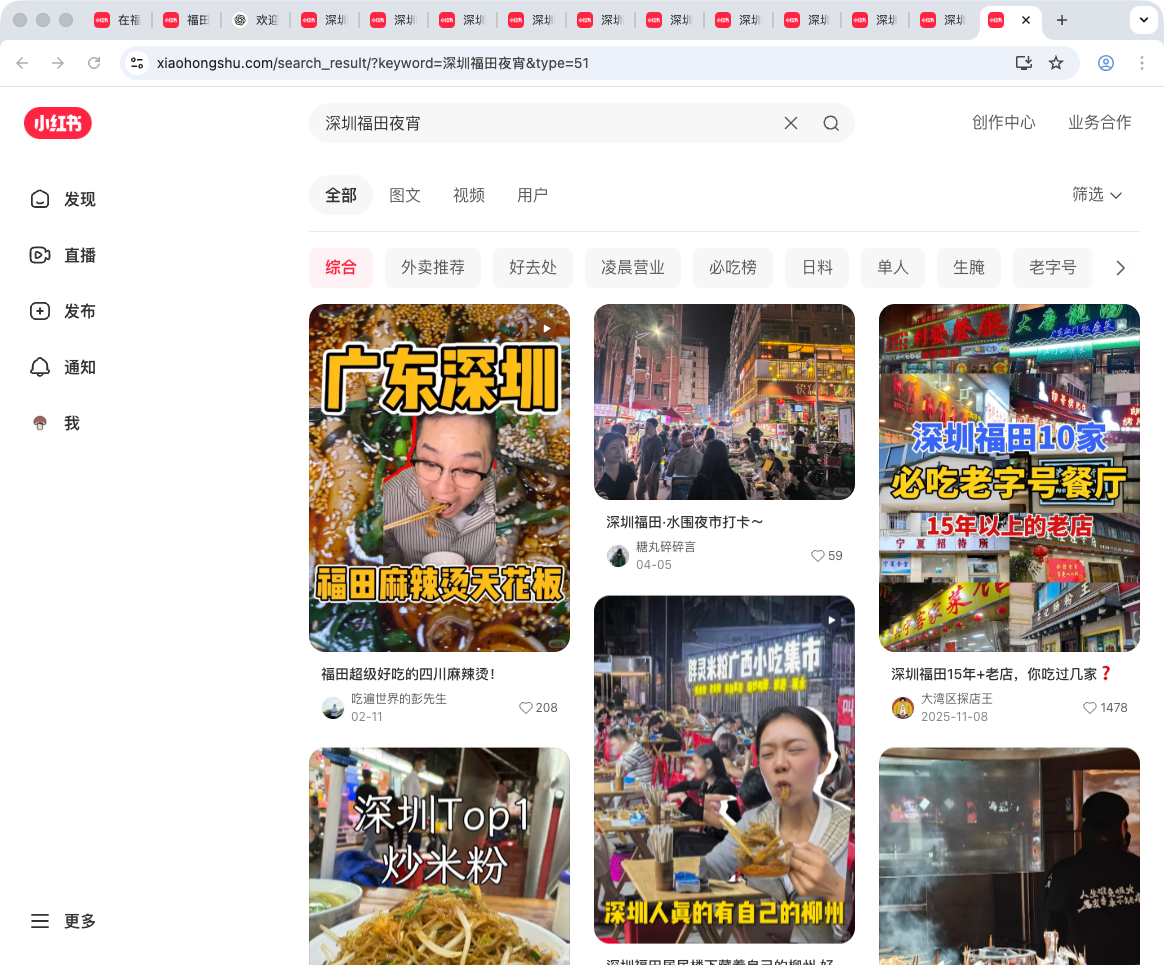The image size is (1164, 965).
Task: Switch to the 视频 tab
Action: tap(469, 195)
